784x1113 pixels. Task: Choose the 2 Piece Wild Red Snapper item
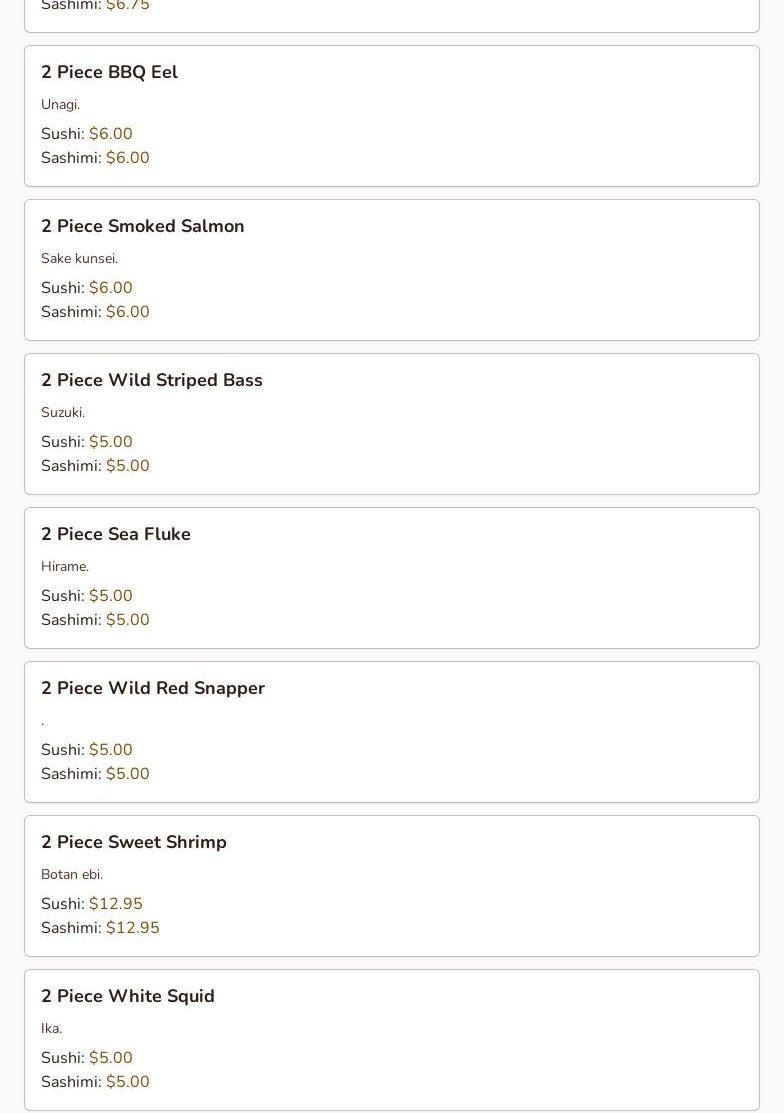tap(152, 688)
